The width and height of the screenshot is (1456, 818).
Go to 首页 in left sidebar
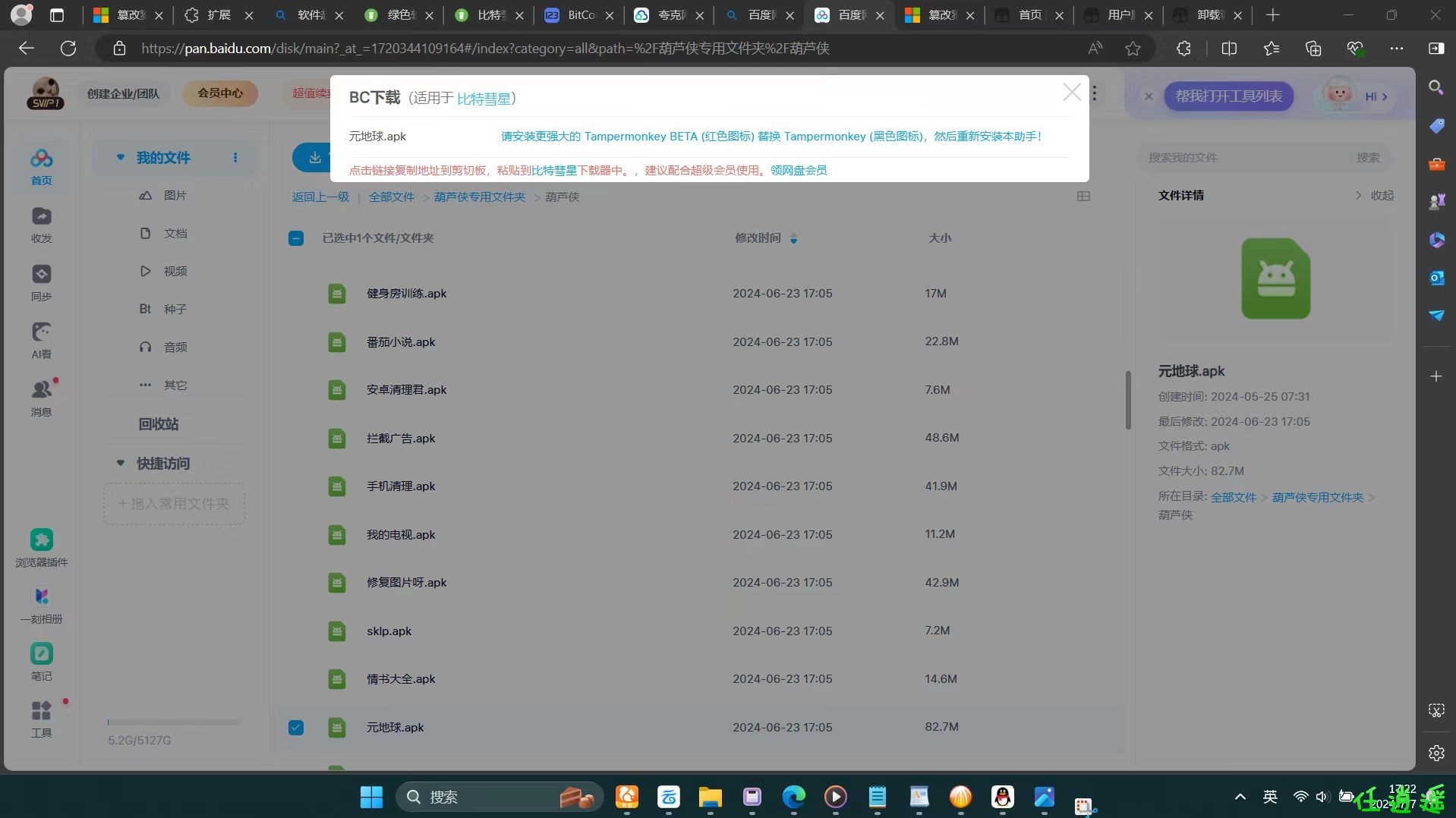click(42, 167)
